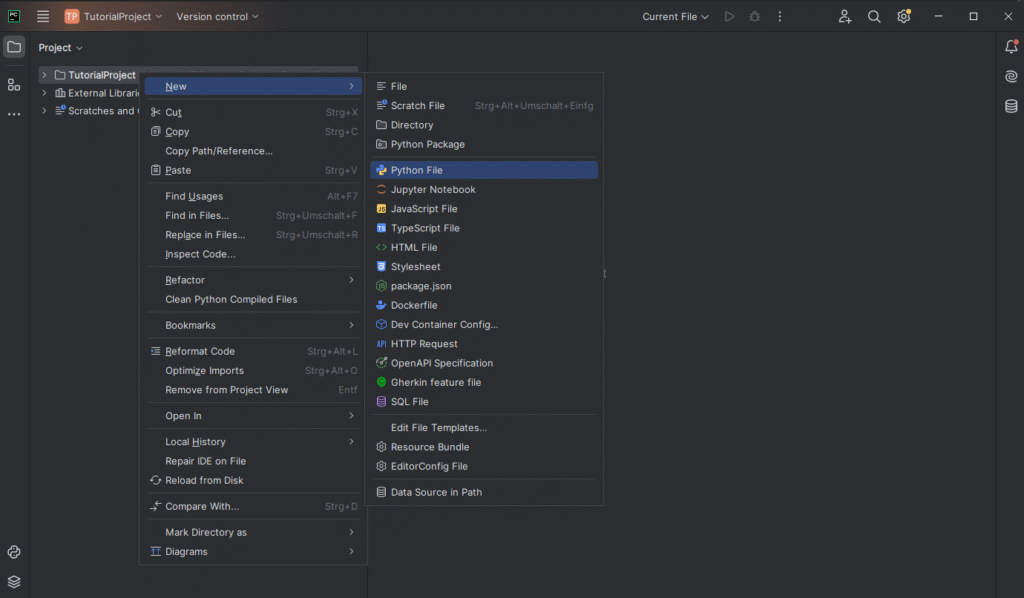Open Search Everywhere magnifier
This screenshot has width=1024, height=598.
[x=874, y=16]
